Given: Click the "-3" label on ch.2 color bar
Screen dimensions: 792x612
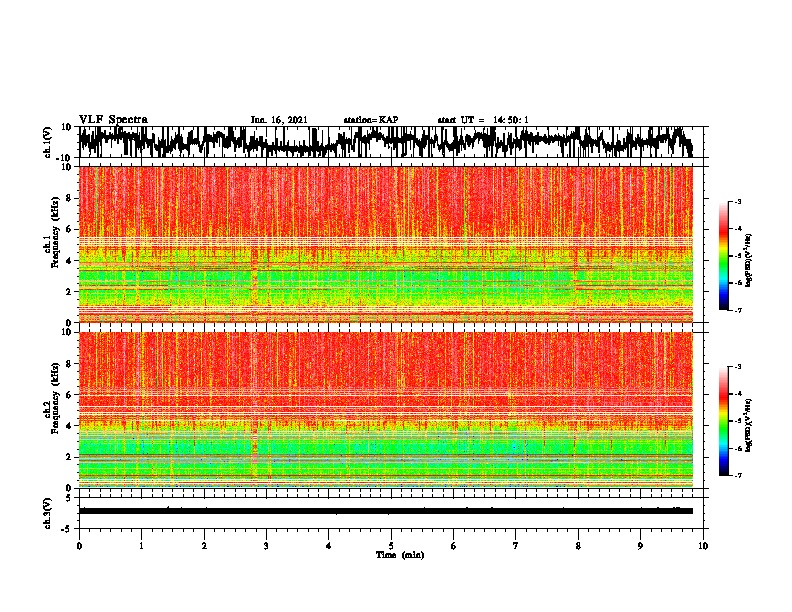Looking at the screenshot, I should point(737,367).
